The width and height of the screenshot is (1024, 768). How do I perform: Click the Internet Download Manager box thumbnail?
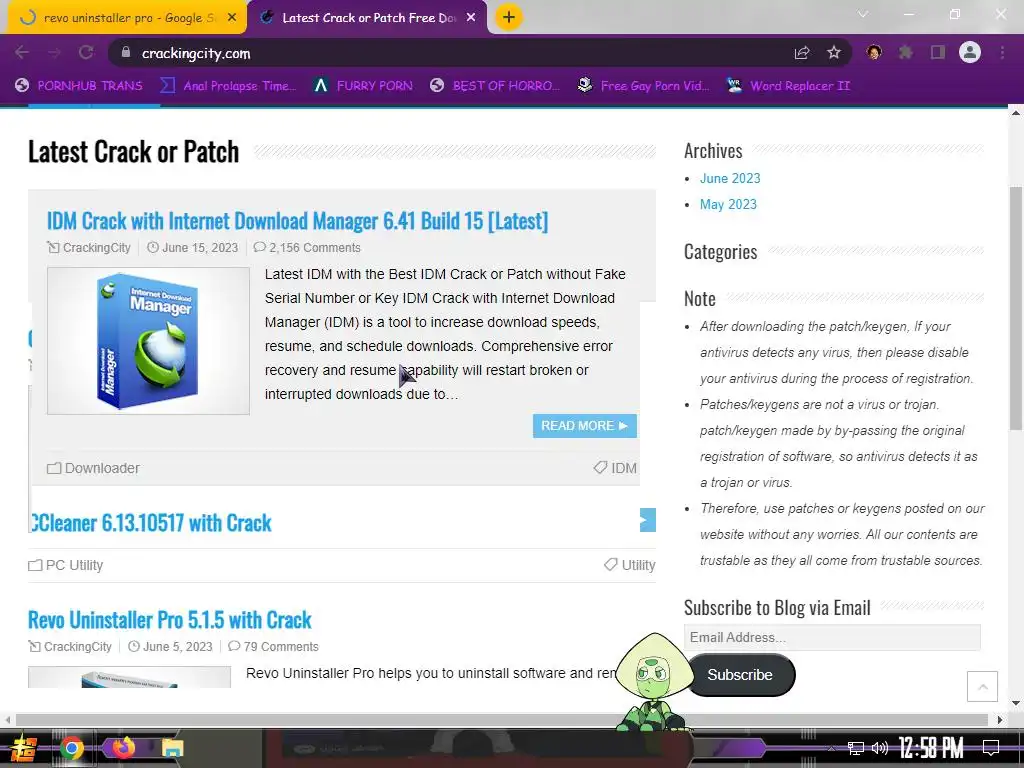point(148,341)
